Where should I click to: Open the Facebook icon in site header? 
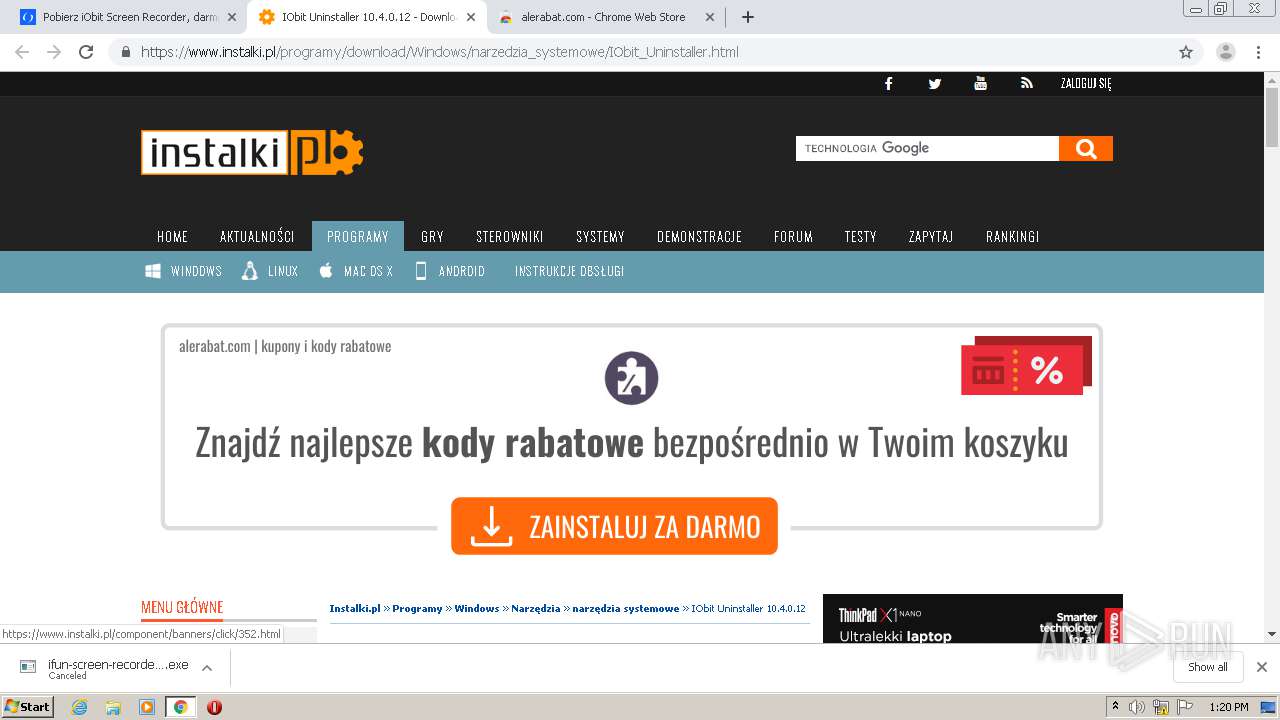[888, 84]
